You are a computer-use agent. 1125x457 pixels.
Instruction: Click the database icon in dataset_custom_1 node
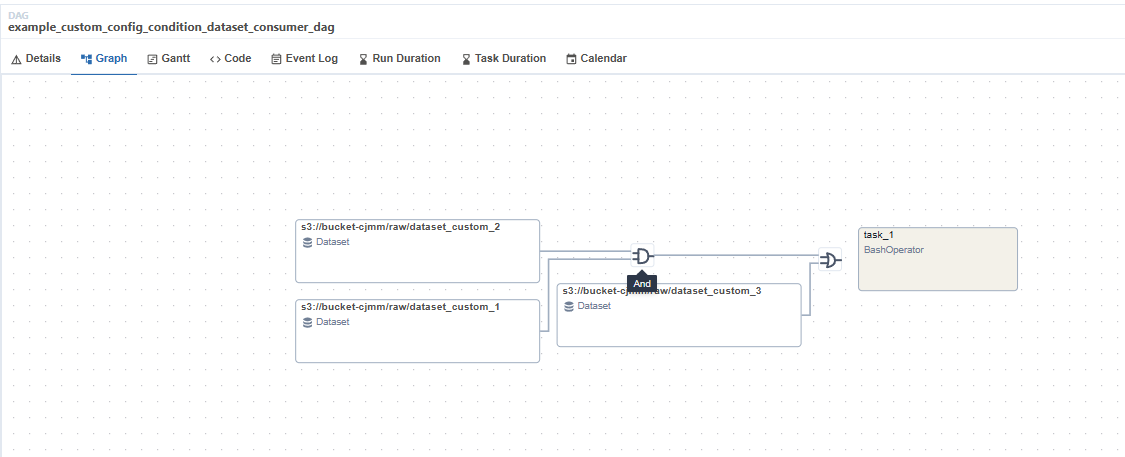tap(308, 322)
